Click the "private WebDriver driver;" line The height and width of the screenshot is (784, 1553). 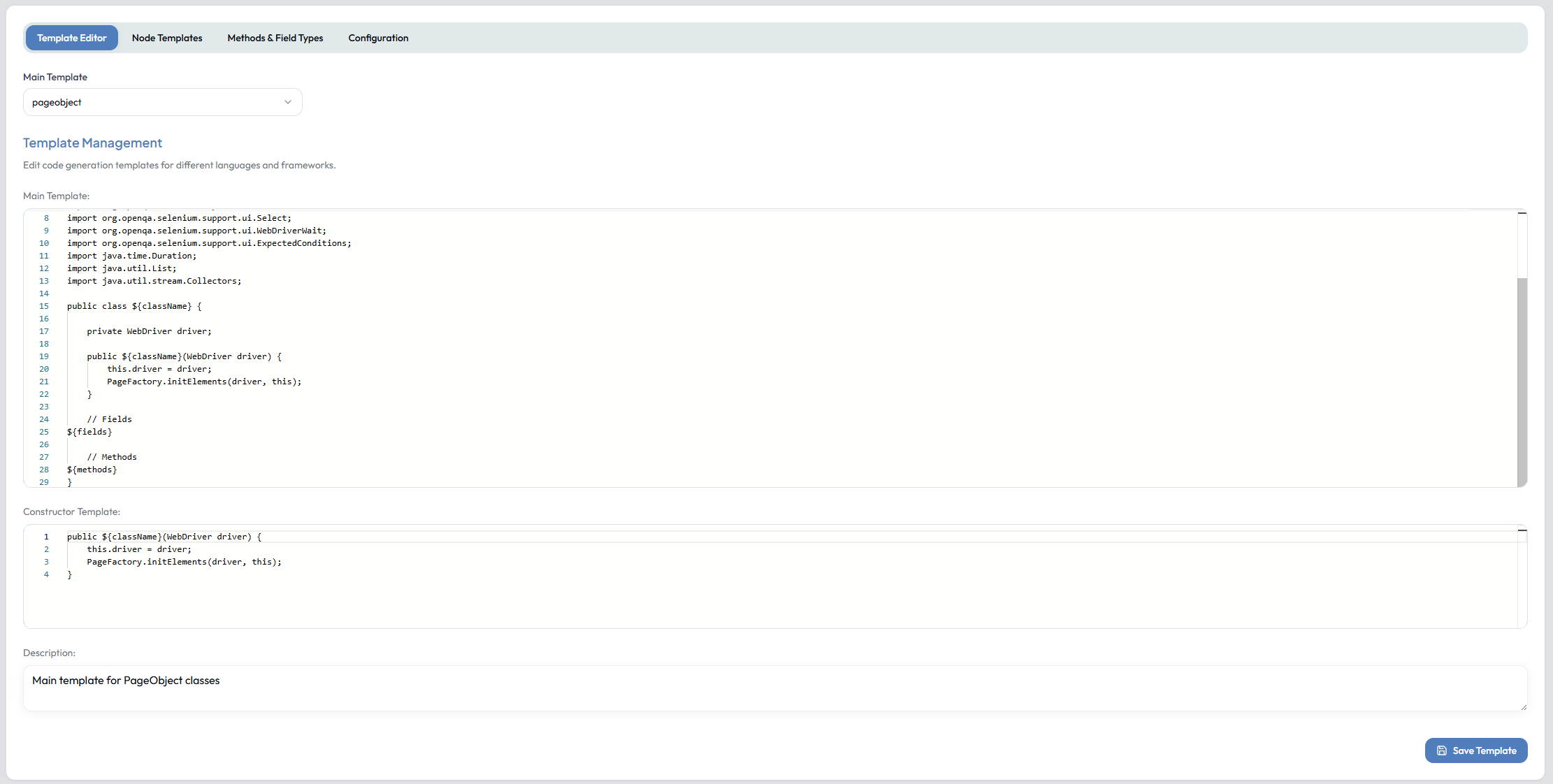tap(149, 331)
